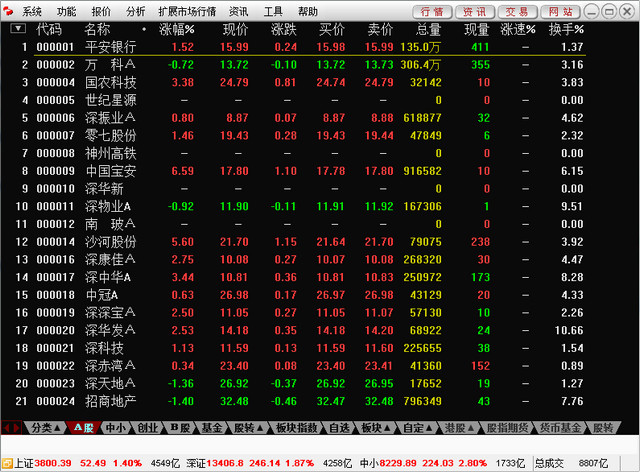Open the 报价 menu
Image resolution: width=640 pixels, height=472 pixels.
click(x=101, y=11)
